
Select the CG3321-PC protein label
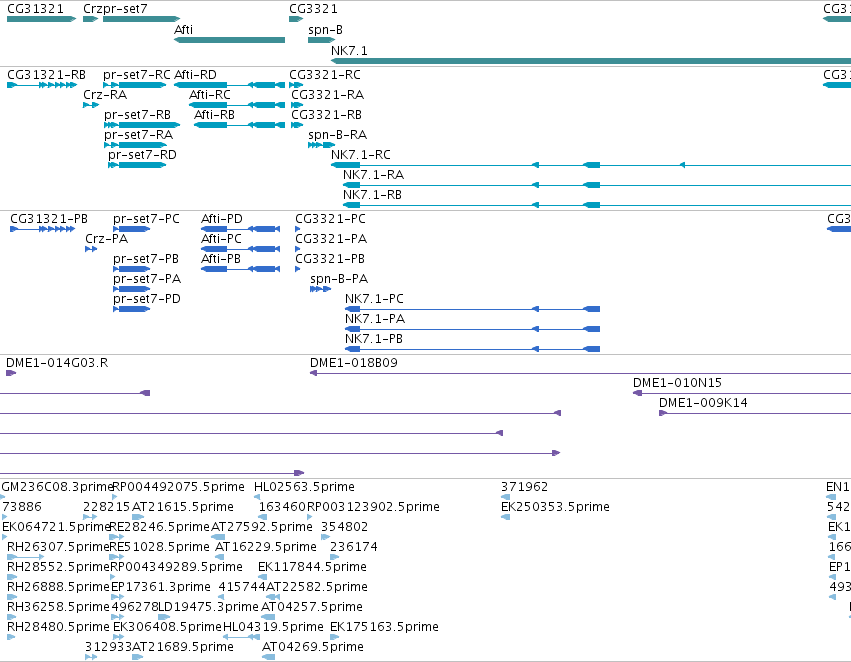(331, 219)
